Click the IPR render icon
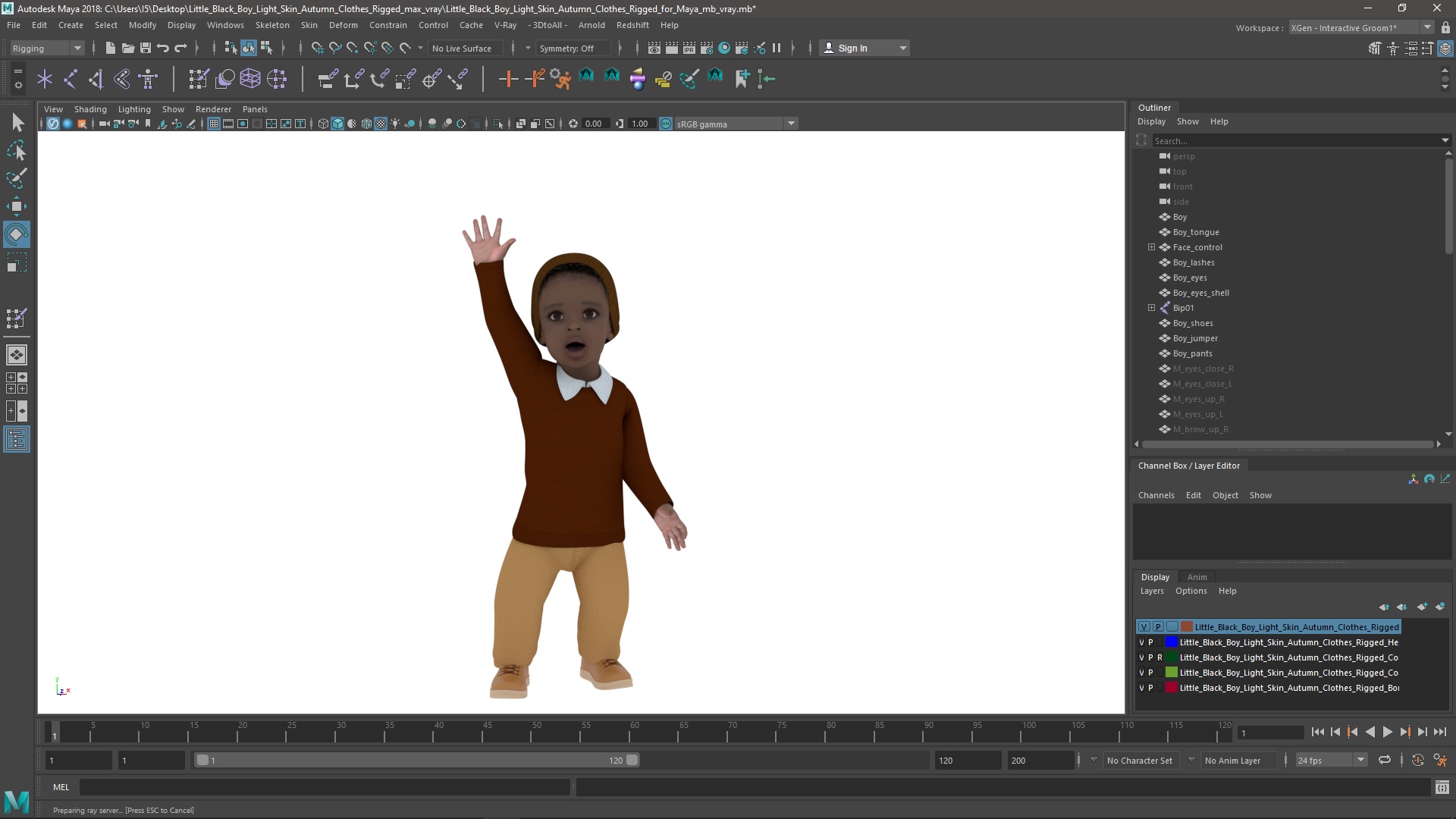1456x819 pixels. point(689,48)
